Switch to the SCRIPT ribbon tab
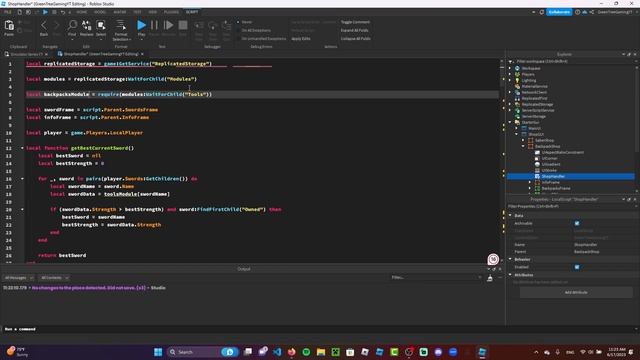The height and width of the screenshot is (360, 640). [x=192, y=12]
